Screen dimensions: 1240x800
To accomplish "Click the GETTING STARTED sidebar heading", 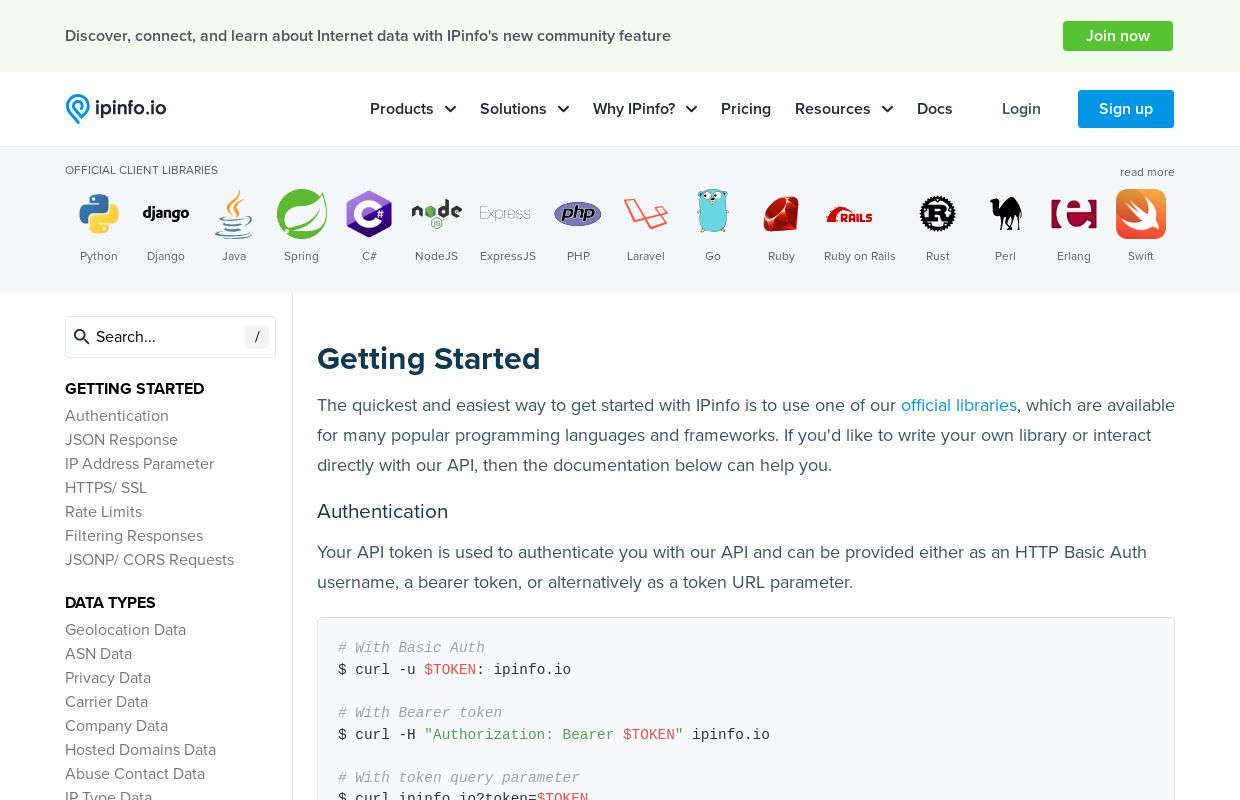I will (134, 389).
